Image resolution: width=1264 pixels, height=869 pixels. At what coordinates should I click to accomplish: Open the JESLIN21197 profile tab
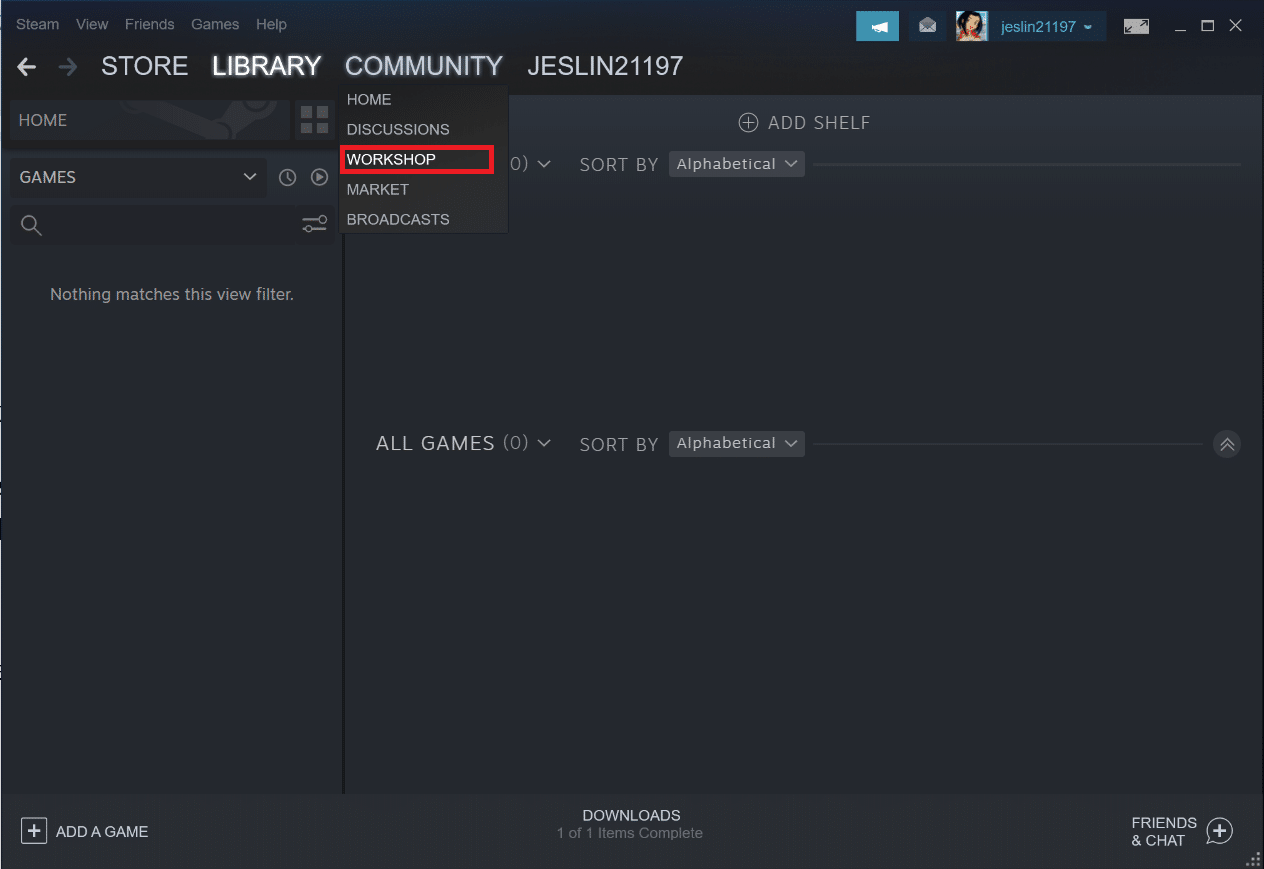tap(605, 66)
